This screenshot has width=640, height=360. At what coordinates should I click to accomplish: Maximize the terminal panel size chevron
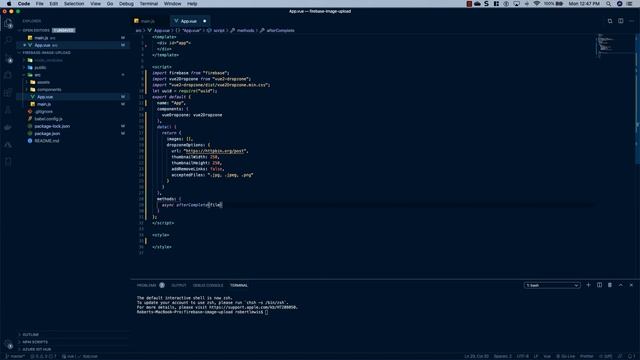tap(620, 285)
